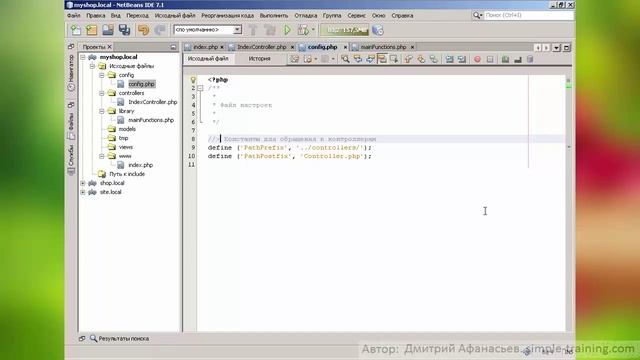Click the Build Project hammer icon
Viewport: 640px width, 360px height.
pos(253,30)
